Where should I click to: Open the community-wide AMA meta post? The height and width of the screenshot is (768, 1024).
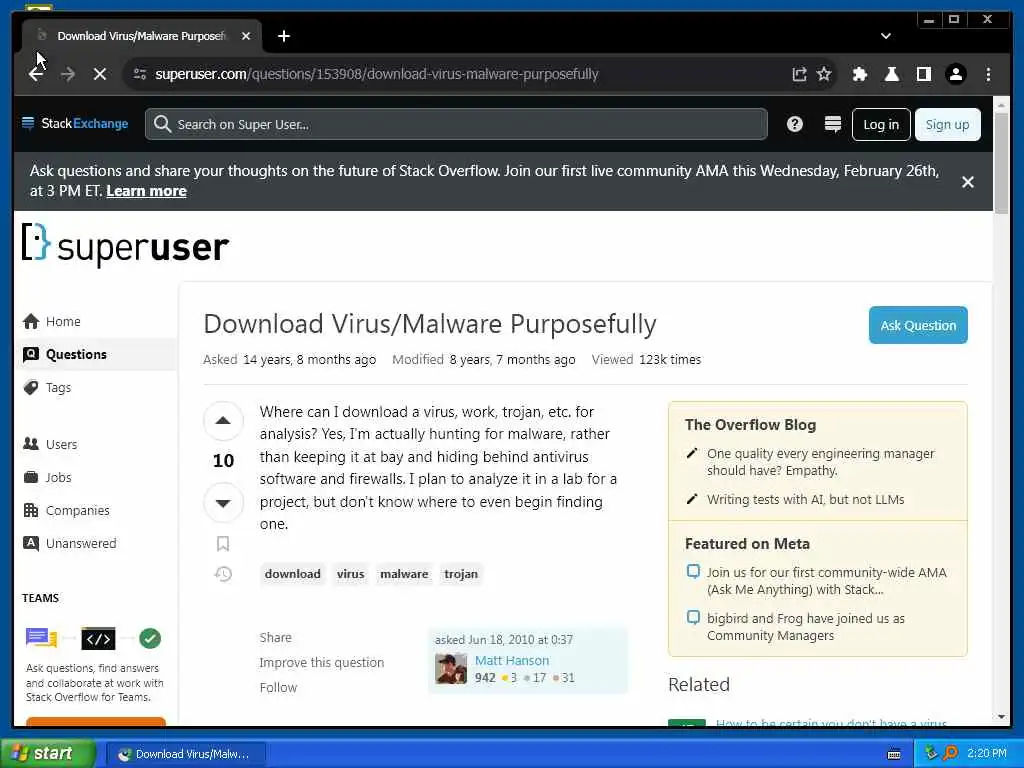pyautogui.click(x=826, y=581)
